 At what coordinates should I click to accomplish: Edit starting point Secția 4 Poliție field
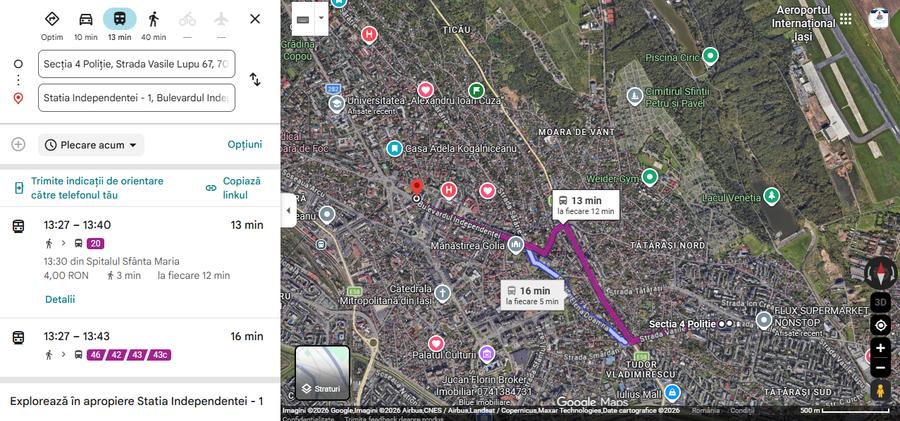pos(137,64)
